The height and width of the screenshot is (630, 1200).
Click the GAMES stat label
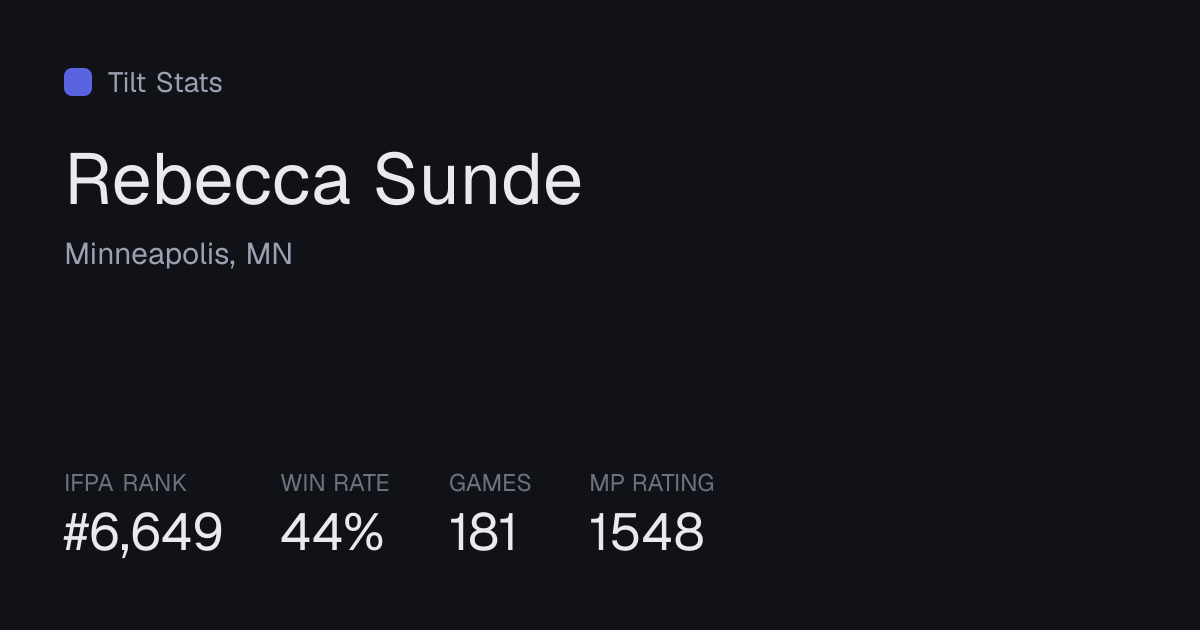[490, 483]
